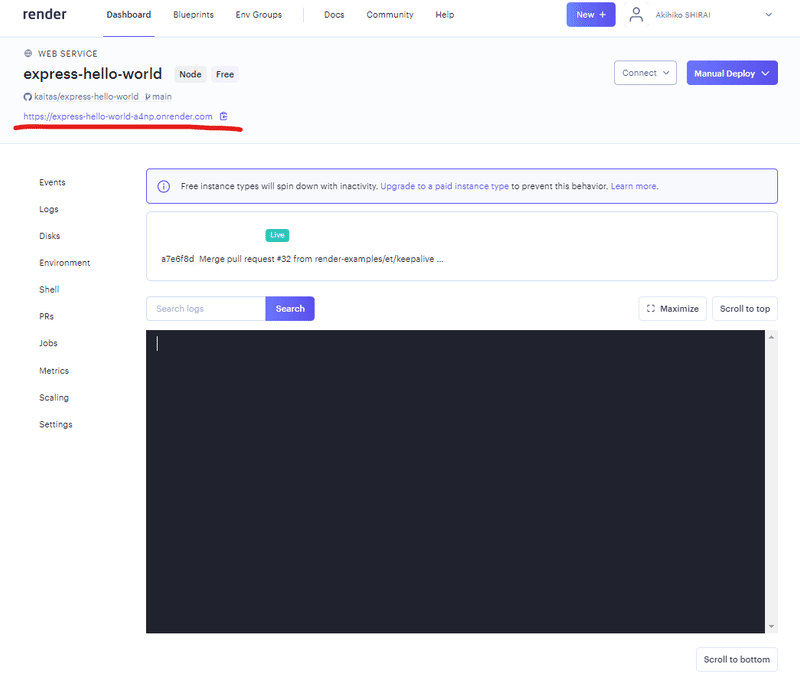This screenshot has height=687, width=800.
Task: Open the Metrics section in the sidebar
Action: click(53, 370)
